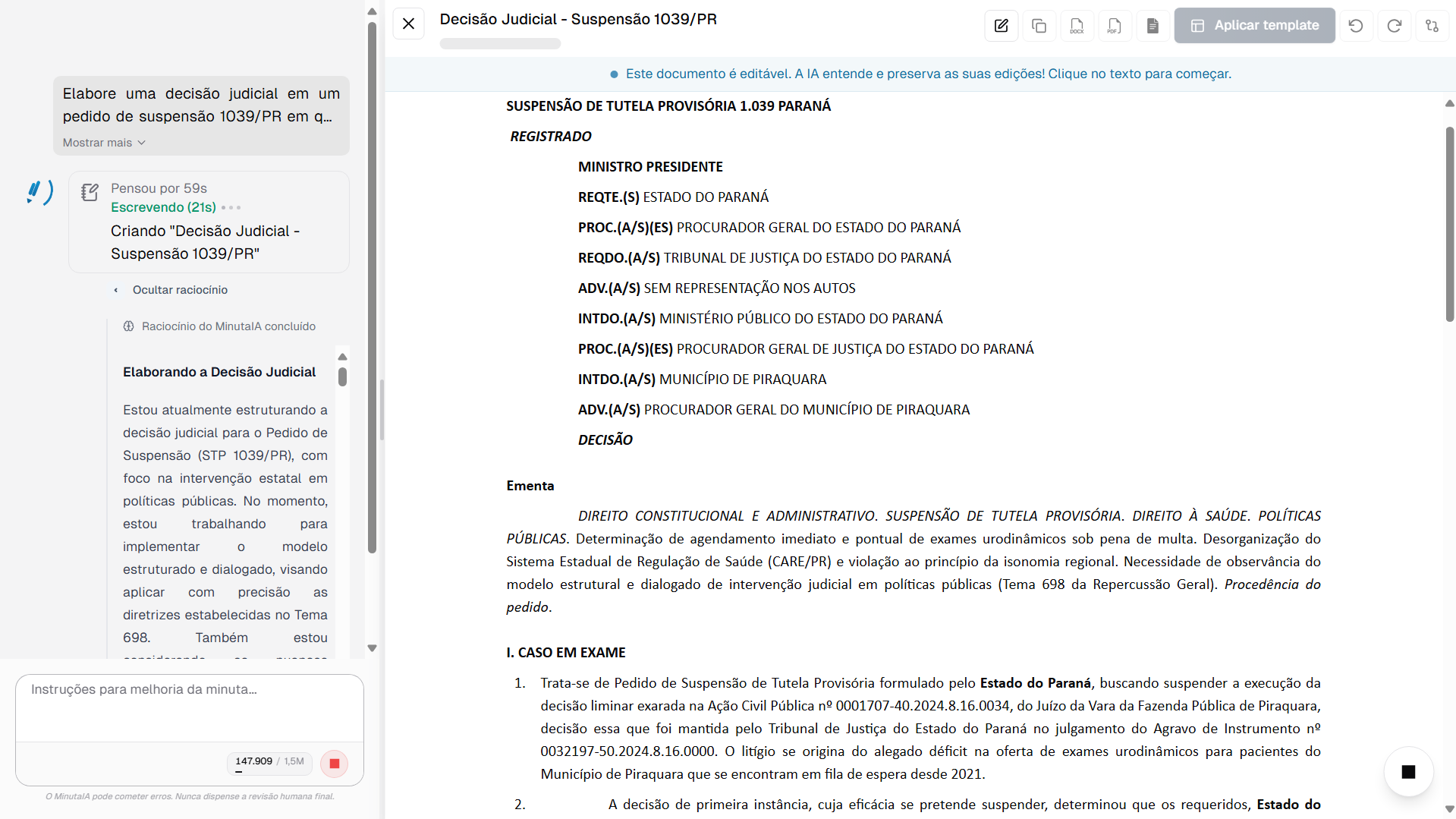Click the document scrollbar thumb

(1450, 225)
